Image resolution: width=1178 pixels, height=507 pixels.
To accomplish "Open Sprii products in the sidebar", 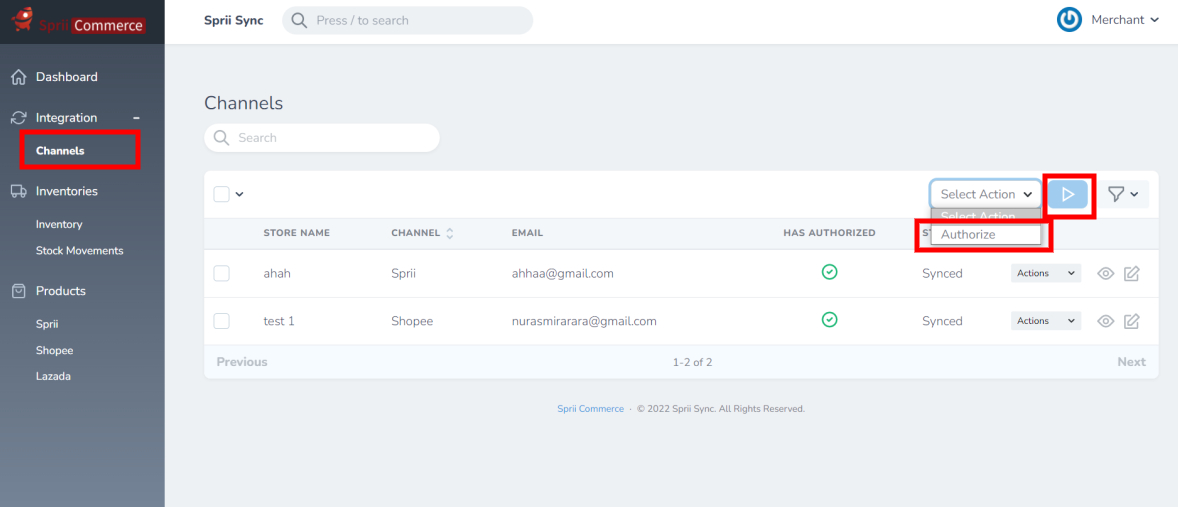I will click(x=47, y=324).
